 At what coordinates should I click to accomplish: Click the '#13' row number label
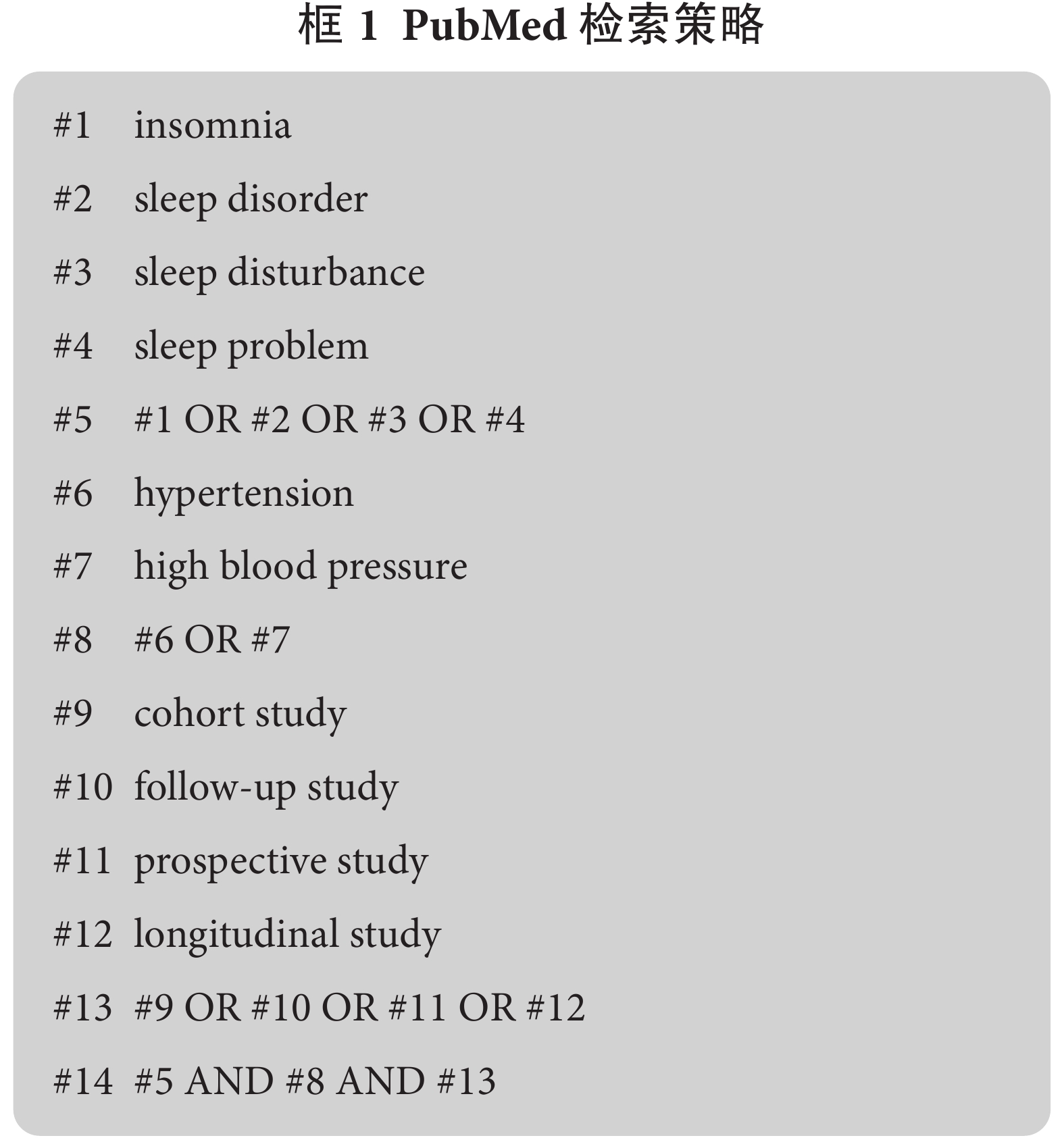click(x=83, y=1008)
